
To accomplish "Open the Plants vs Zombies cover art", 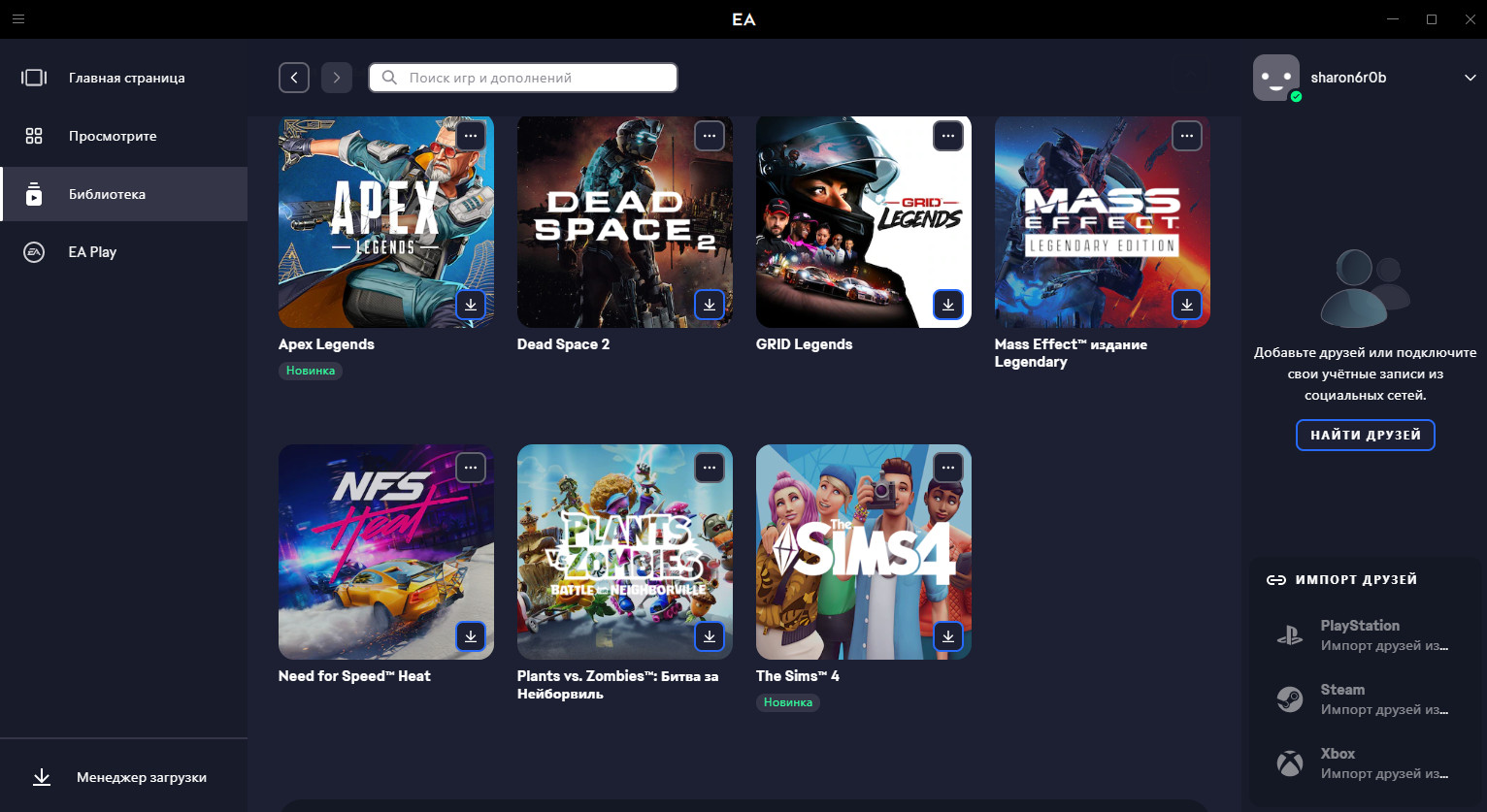I will coord(625,552).
